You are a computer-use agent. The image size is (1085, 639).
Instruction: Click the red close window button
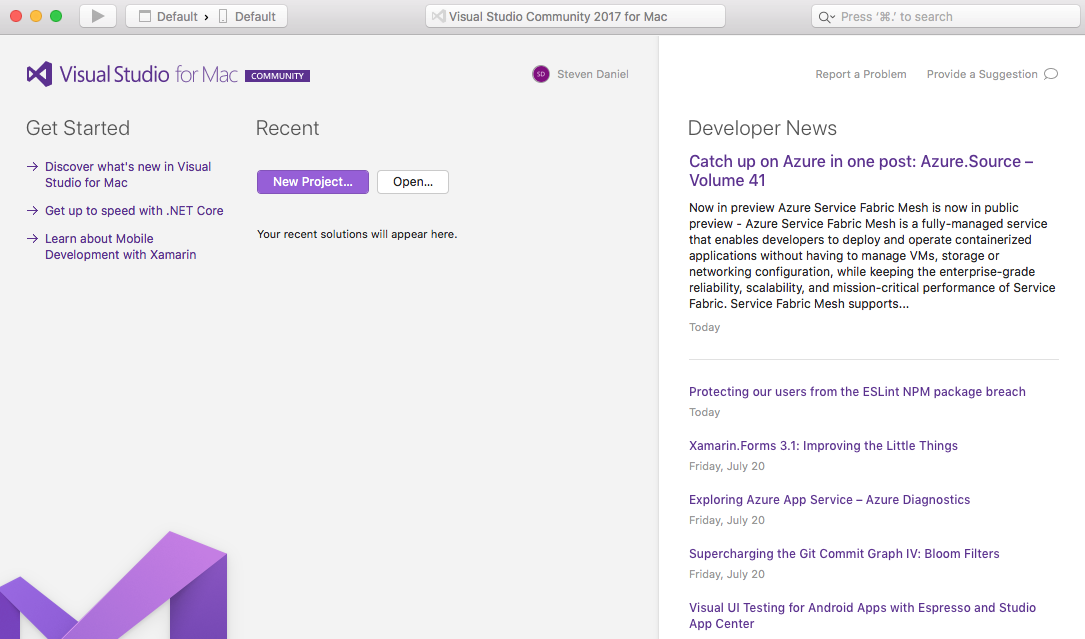coord(16,16)
